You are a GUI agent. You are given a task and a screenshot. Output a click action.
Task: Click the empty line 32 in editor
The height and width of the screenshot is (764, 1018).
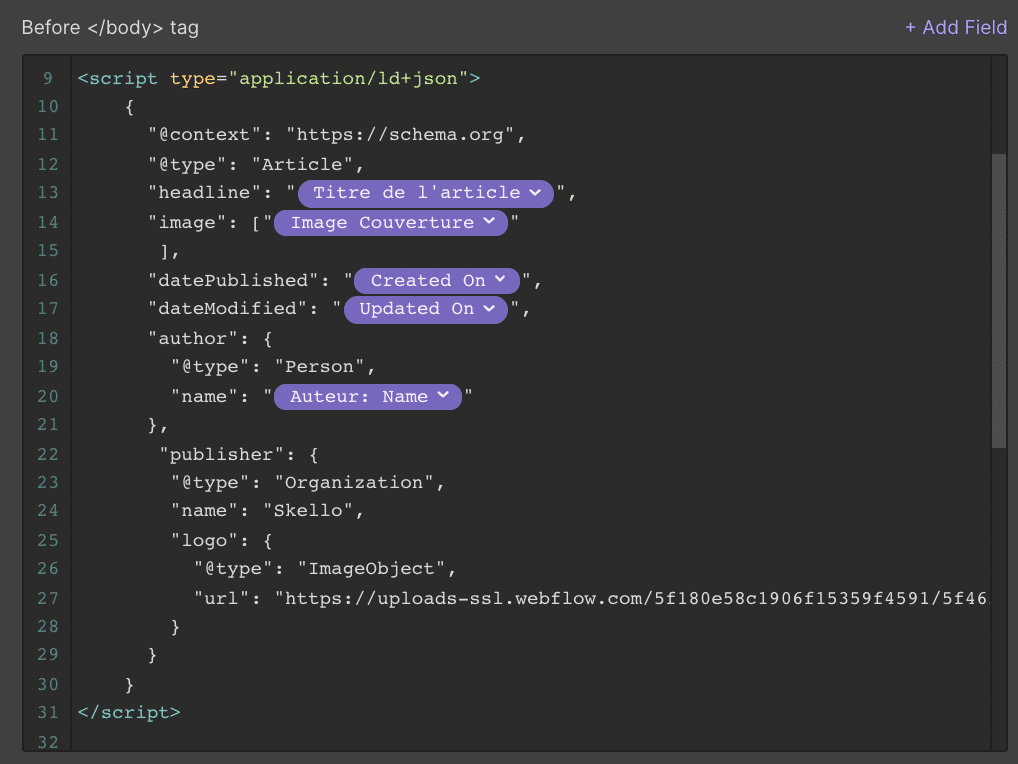point(529,741)
